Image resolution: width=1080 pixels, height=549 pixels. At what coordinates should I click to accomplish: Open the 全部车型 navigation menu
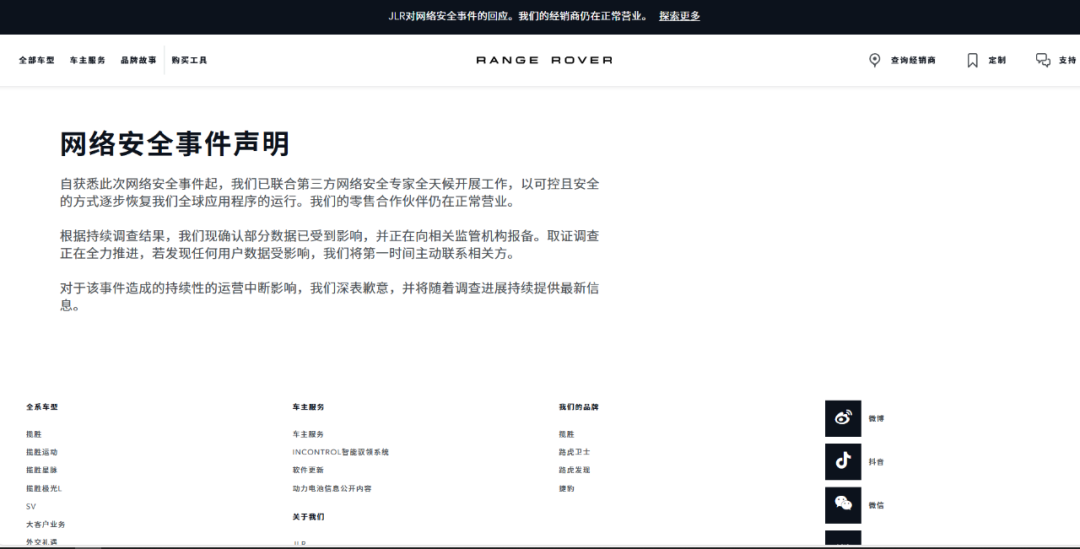point(37,60)
